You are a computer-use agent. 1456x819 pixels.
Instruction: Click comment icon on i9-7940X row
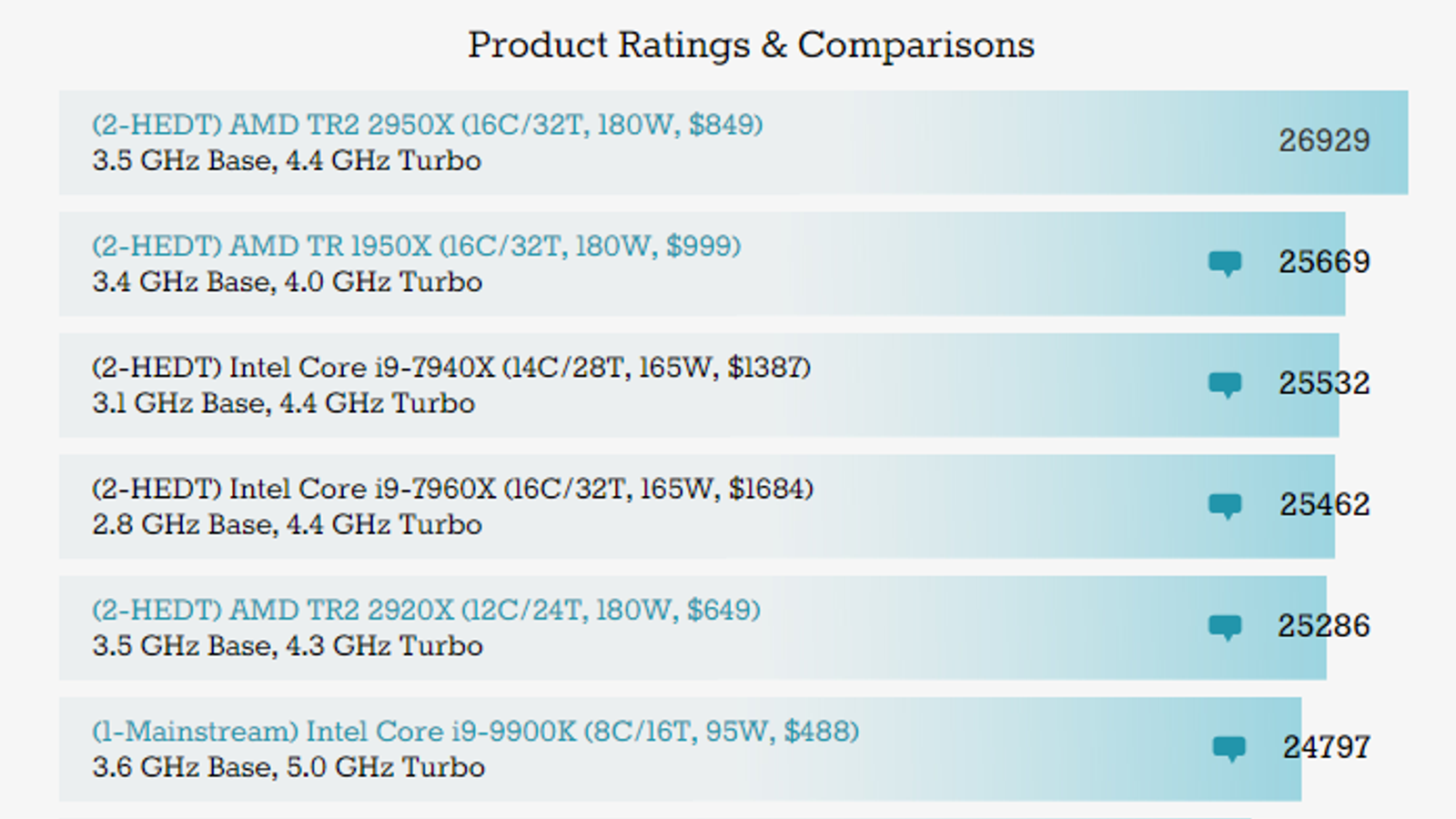pyautogui.click(x=1225, y=384)
